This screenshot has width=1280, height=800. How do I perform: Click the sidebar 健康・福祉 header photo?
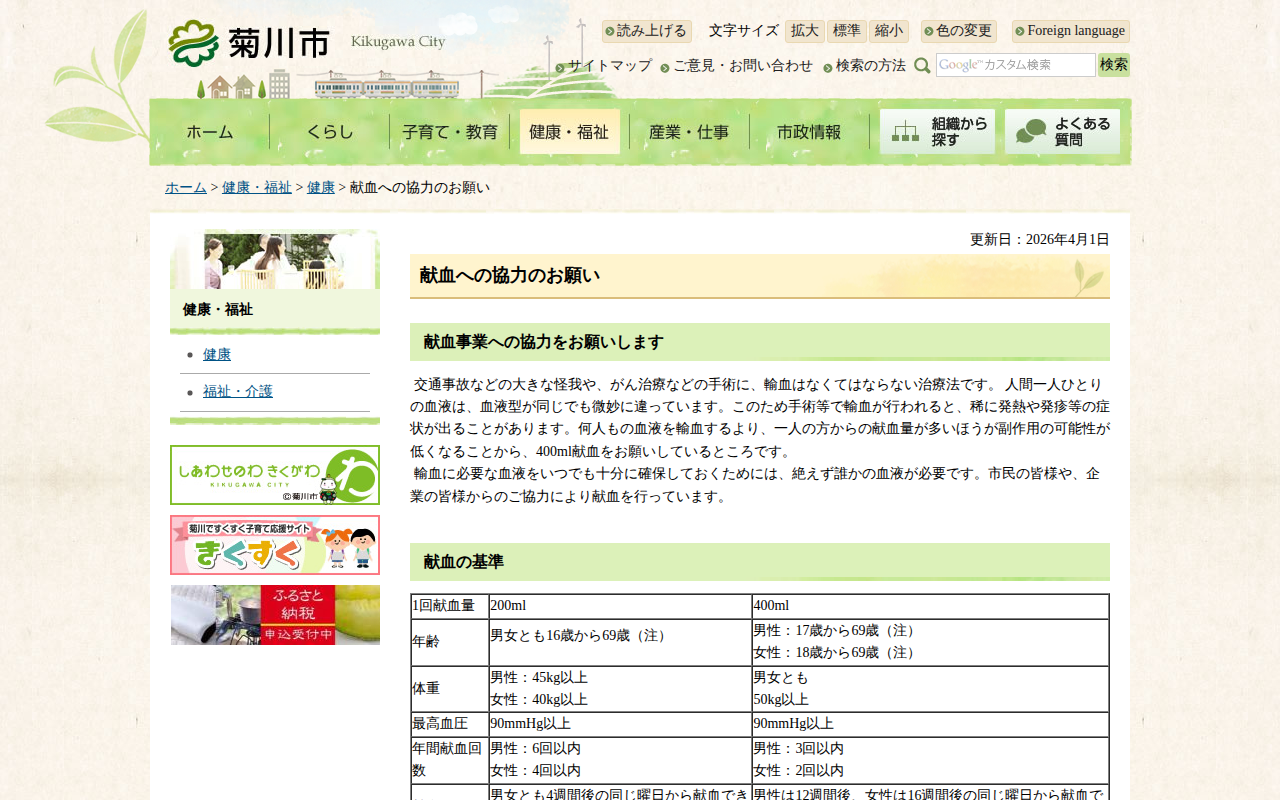[x=275, y=260]
